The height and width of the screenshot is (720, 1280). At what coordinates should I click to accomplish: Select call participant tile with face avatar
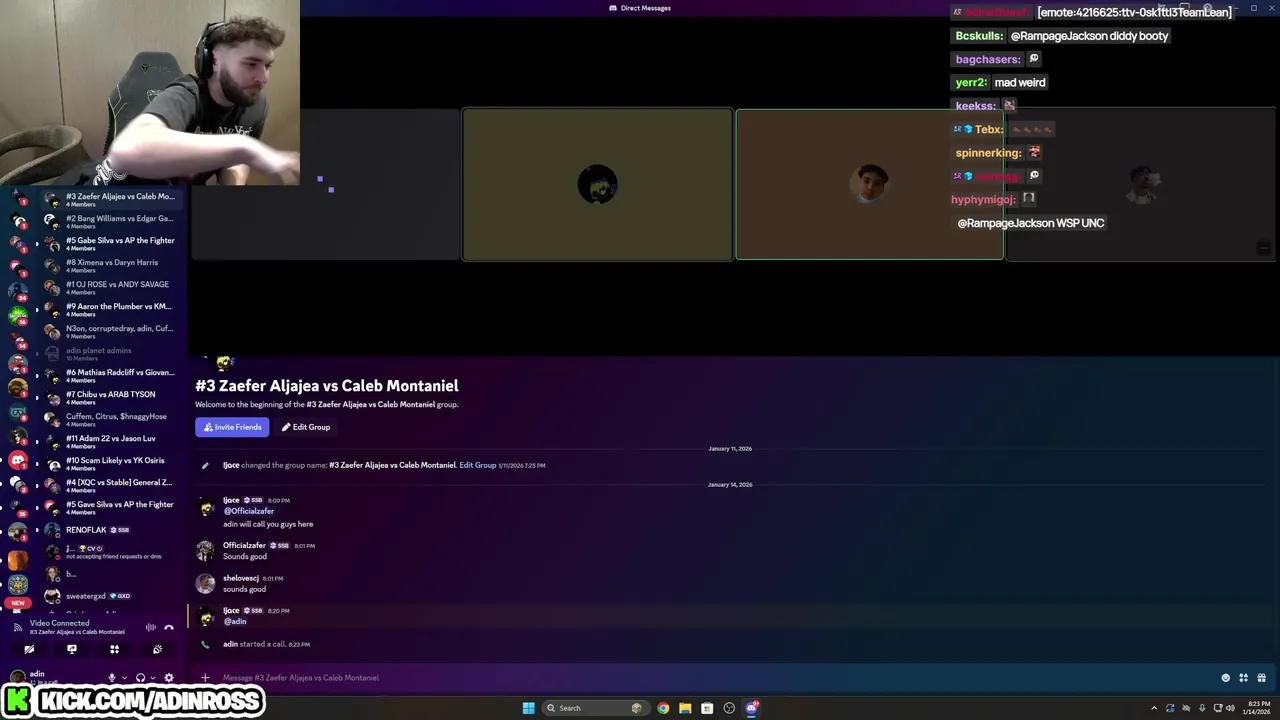[x=869, y=185]
